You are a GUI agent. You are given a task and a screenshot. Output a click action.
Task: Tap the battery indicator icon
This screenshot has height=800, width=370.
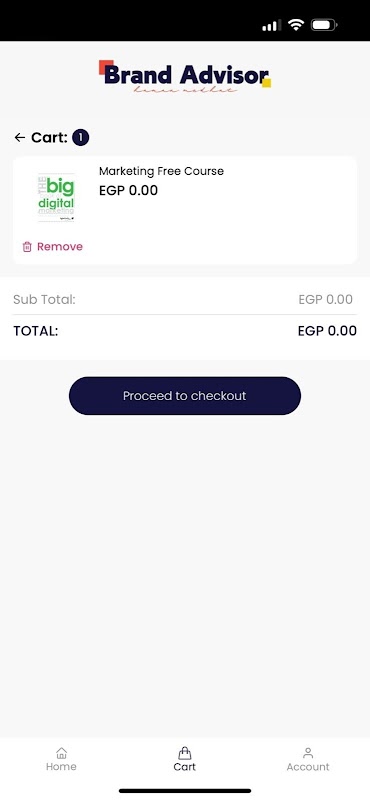pyautogui.click(x=324, y=24)
